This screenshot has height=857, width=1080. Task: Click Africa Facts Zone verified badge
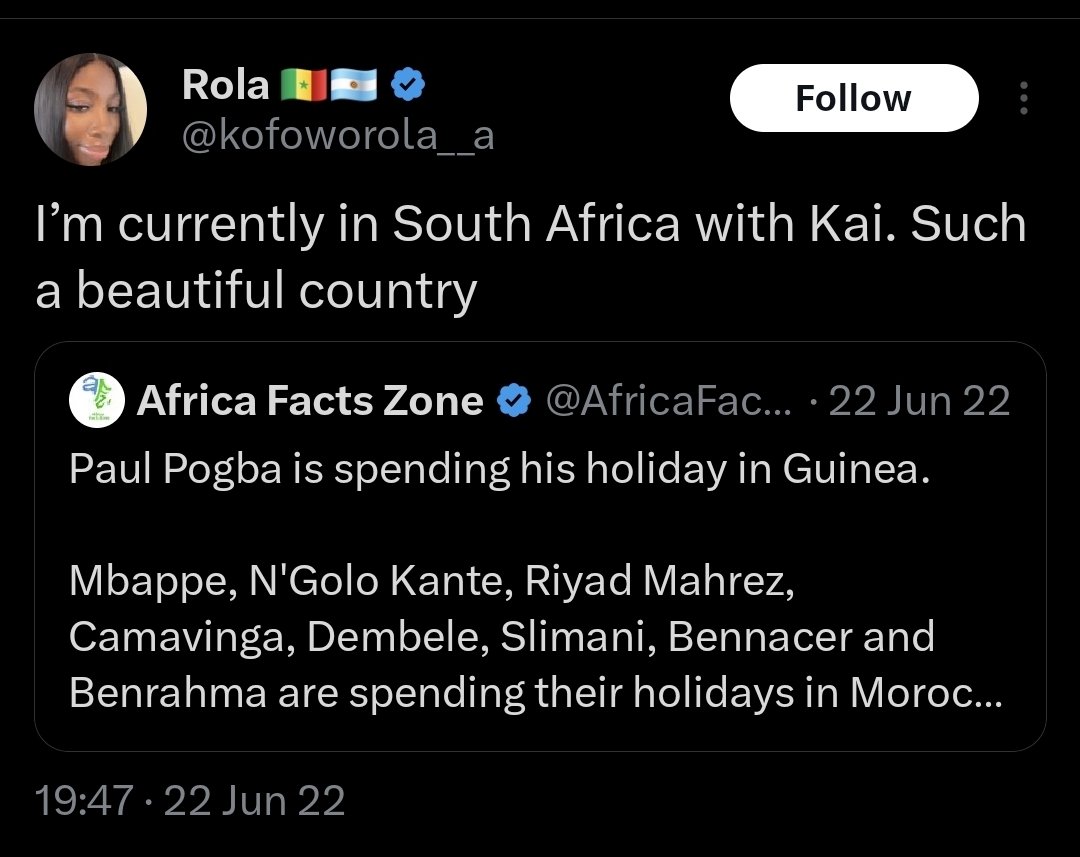tap(514, 401)
